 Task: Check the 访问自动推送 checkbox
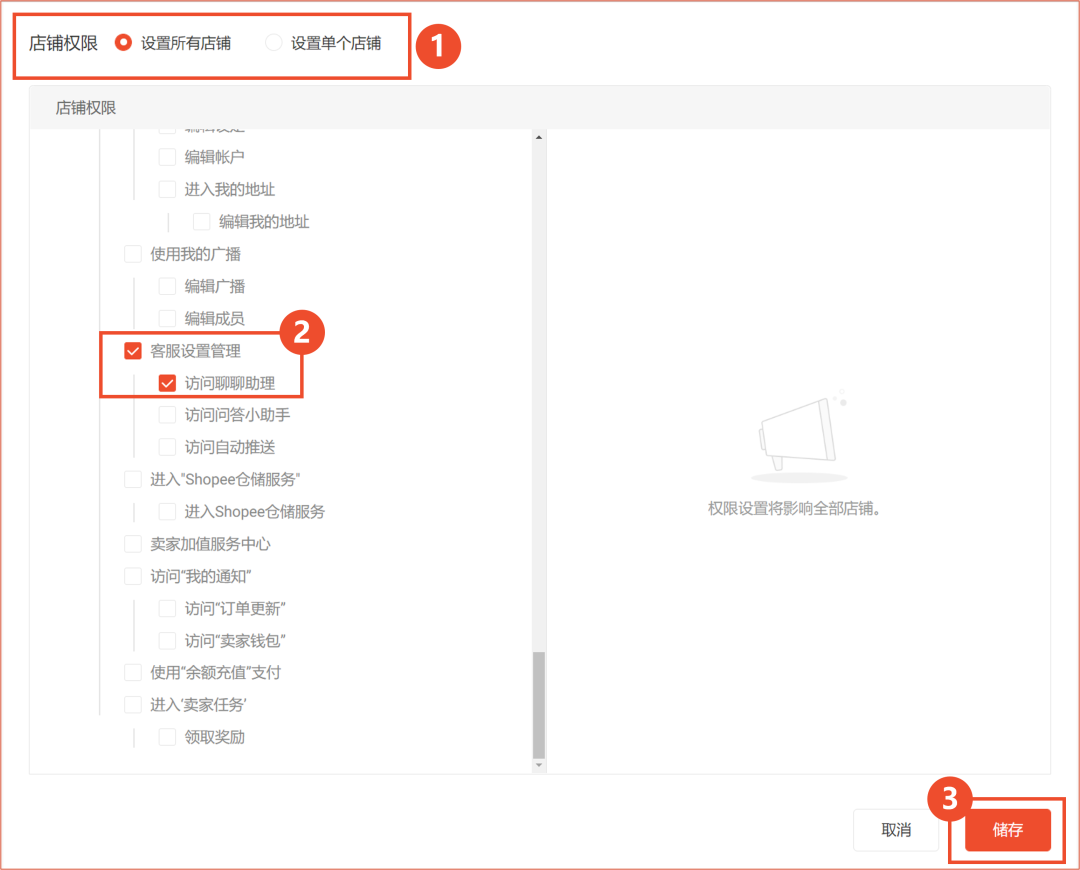[x=168, y=447]
